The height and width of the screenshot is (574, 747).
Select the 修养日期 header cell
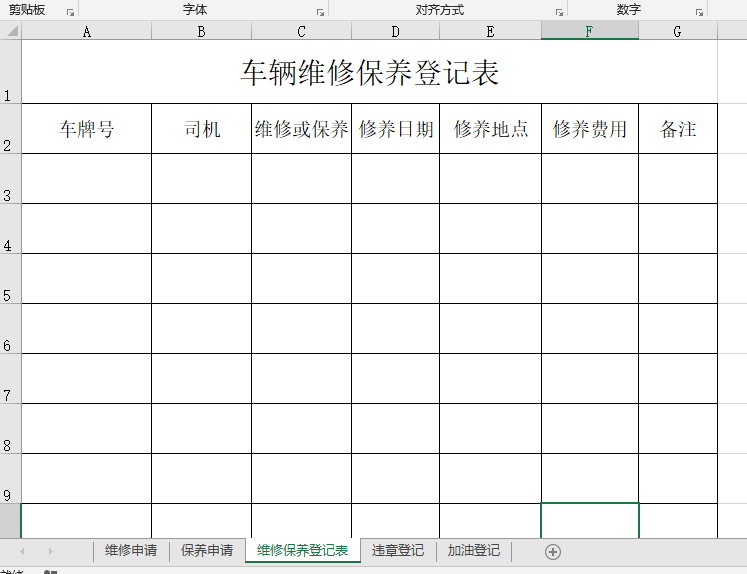tap(395, 129)
